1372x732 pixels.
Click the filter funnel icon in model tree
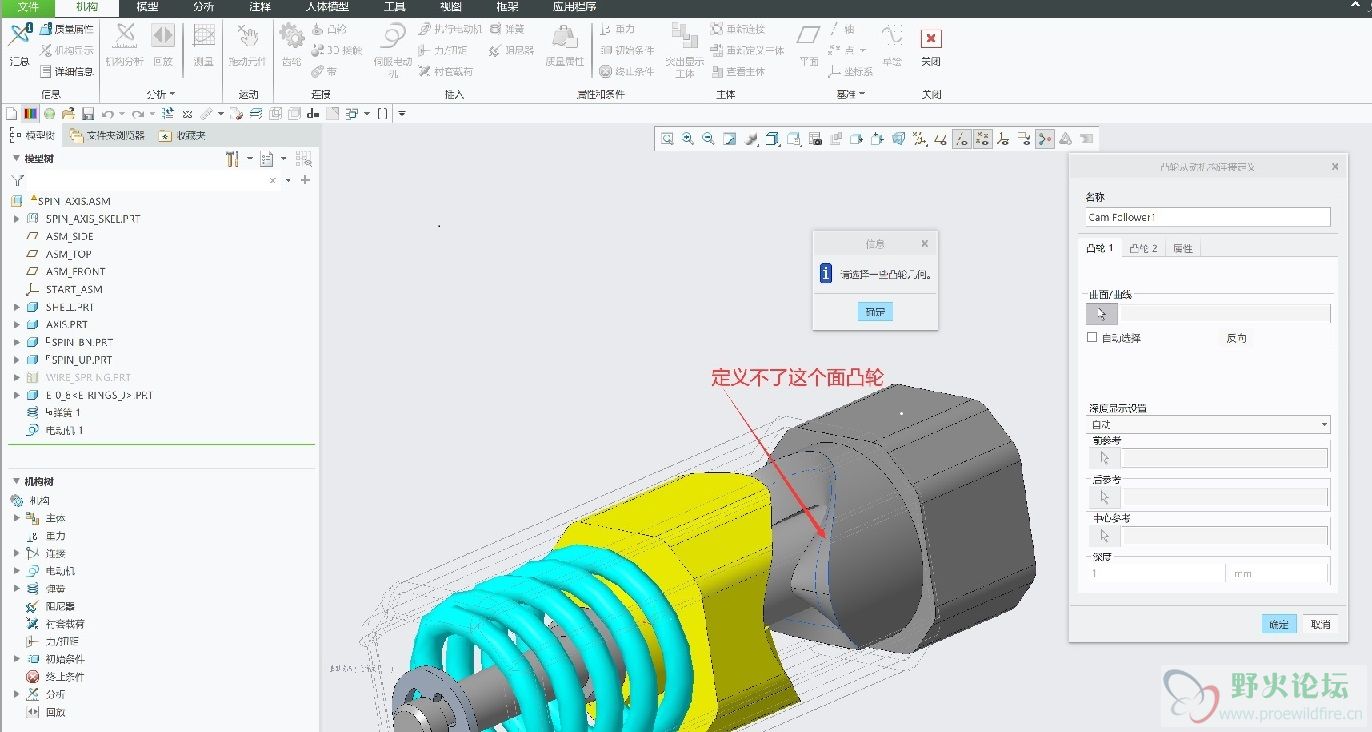[x=17, y=180]
